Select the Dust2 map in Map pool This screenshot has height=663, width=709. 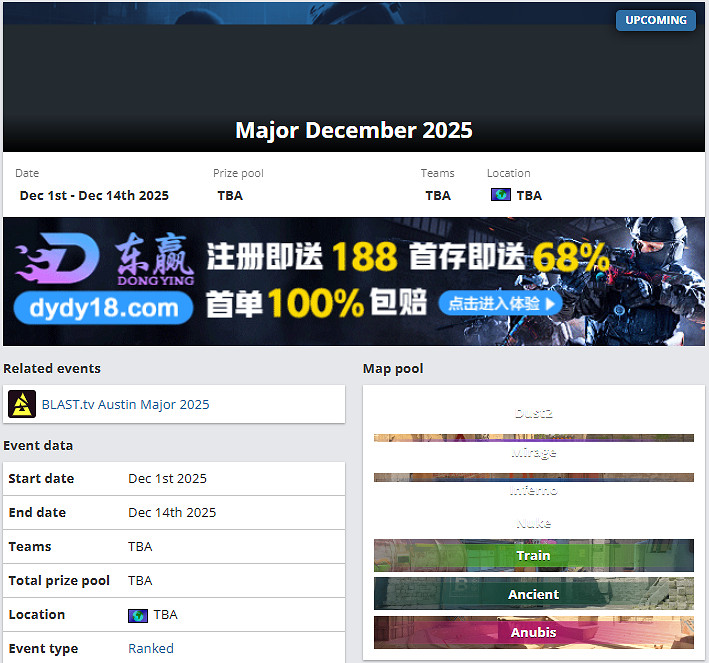coord(533,414)
